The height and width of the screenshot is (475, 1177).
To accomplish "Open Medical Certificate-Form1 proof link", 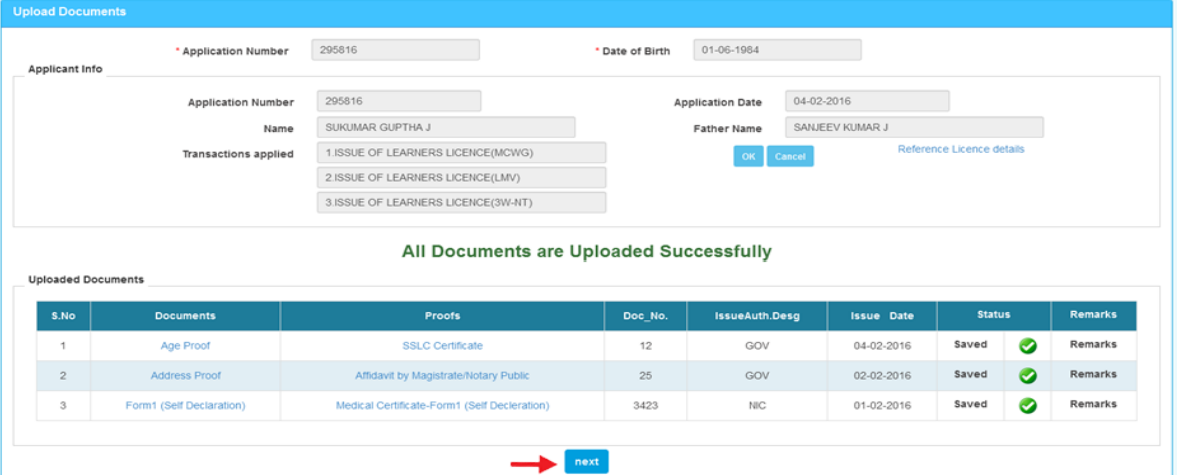I will [442, 406].
